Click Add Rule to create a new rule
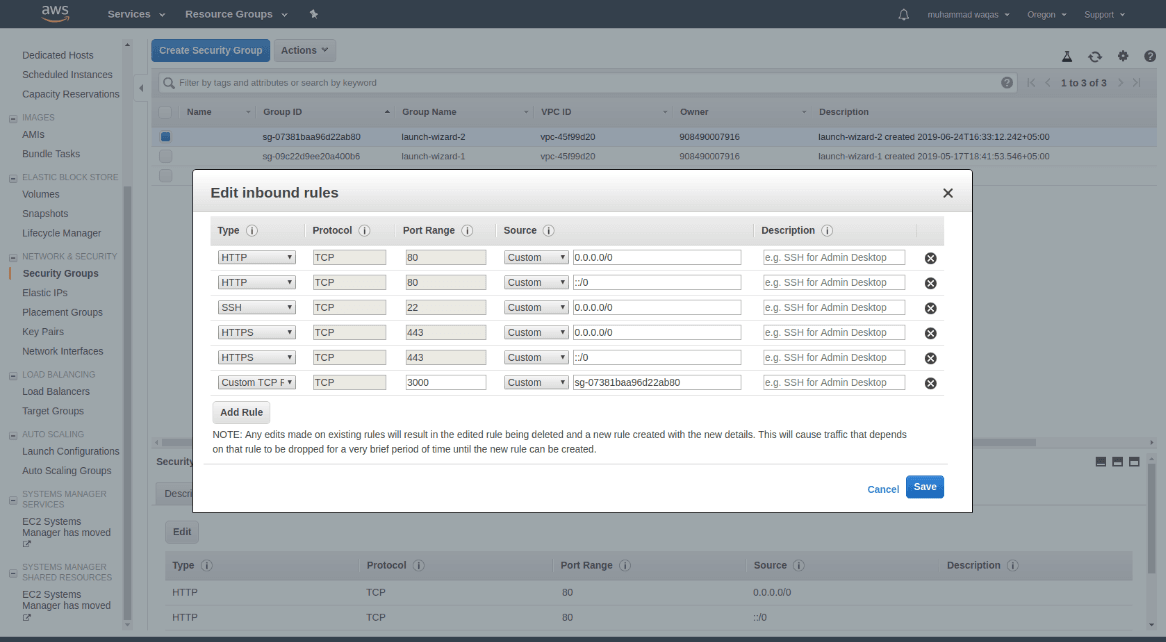Image resolution: width=1166 pixels, height=642 pixels. 240,411
